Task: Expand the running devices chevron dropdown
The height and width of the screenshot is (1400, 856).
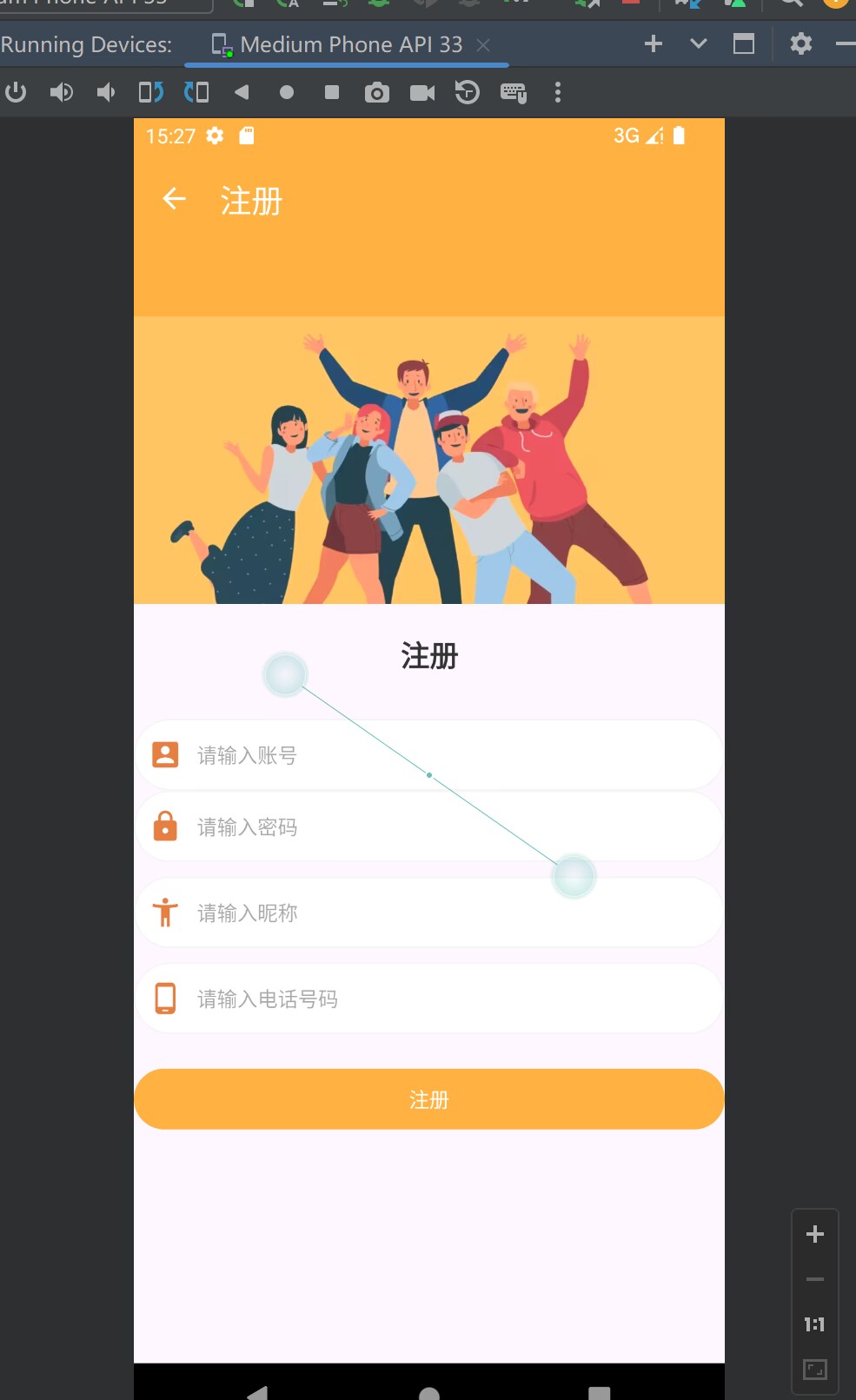Action: (x=699, y=43)
